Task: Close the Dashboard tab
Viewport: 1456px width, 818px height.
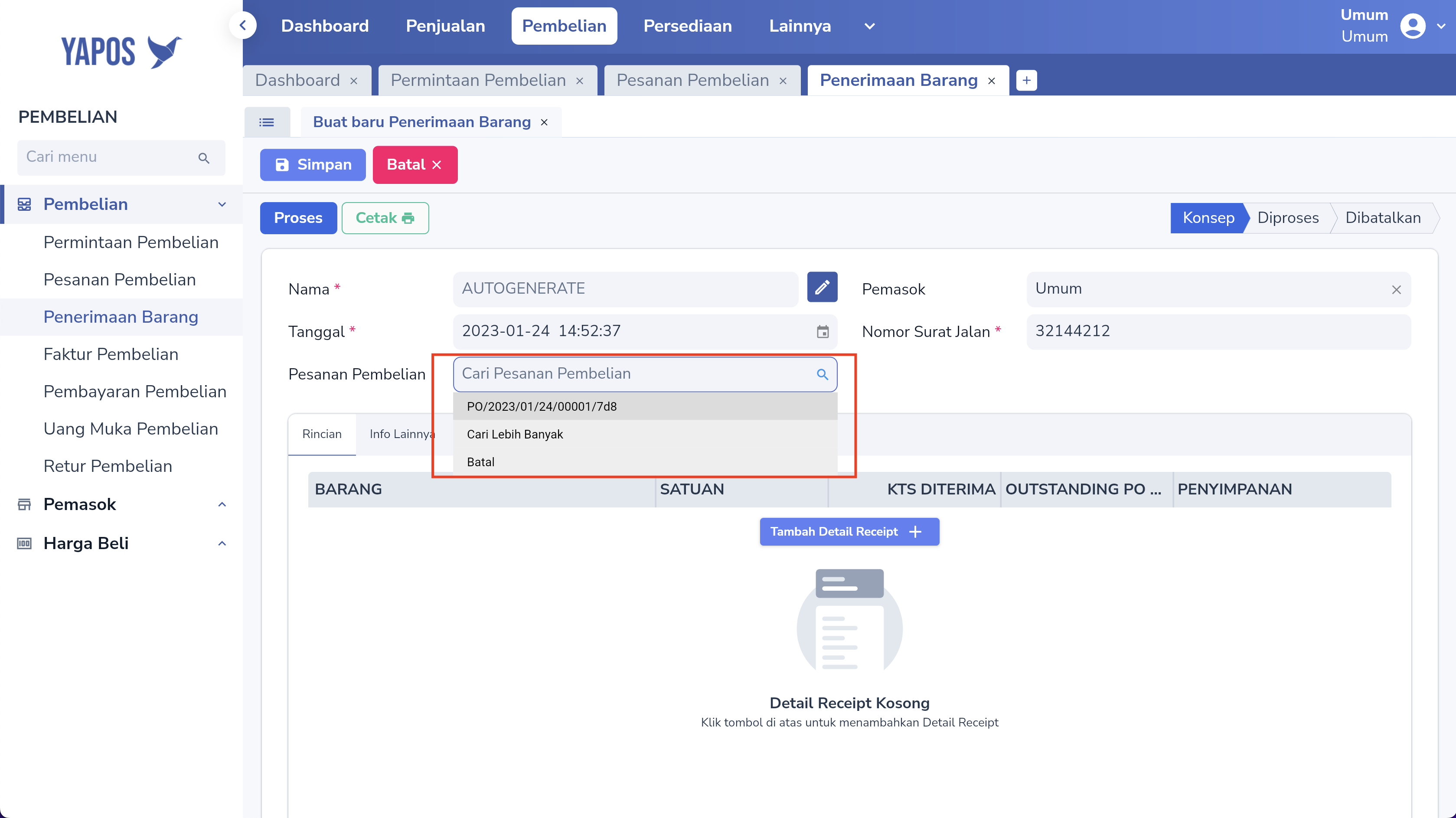Action: pyautogui.click(x=354, y=81)
